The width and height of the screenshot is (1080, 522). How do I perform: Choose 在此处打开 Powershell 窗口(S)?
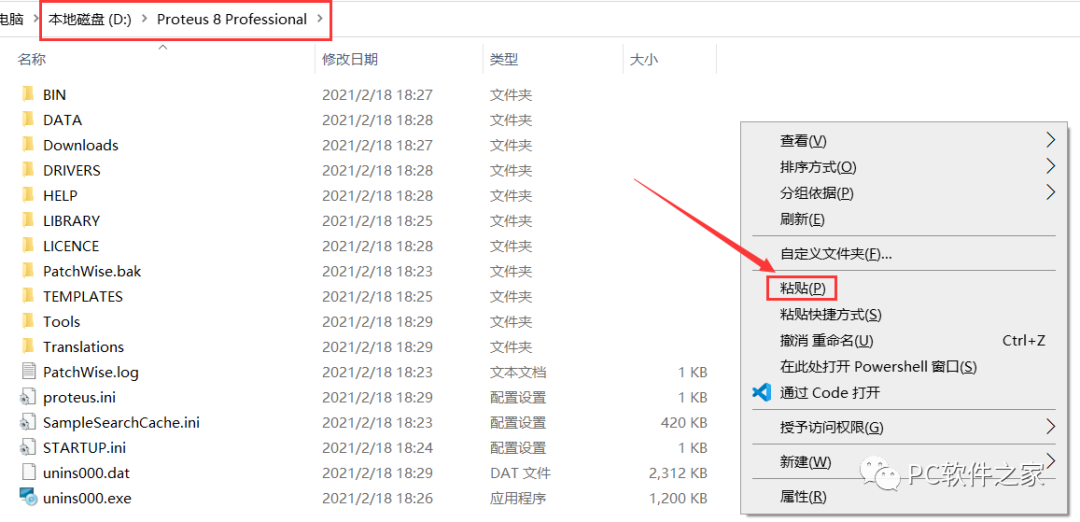point(878,367)
